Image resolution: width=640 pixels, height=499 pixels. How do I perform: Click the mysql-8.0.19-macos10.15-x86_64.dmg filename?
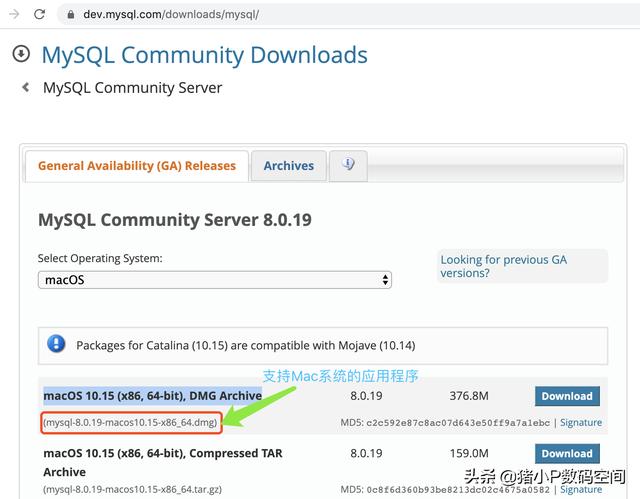(131, 422)
